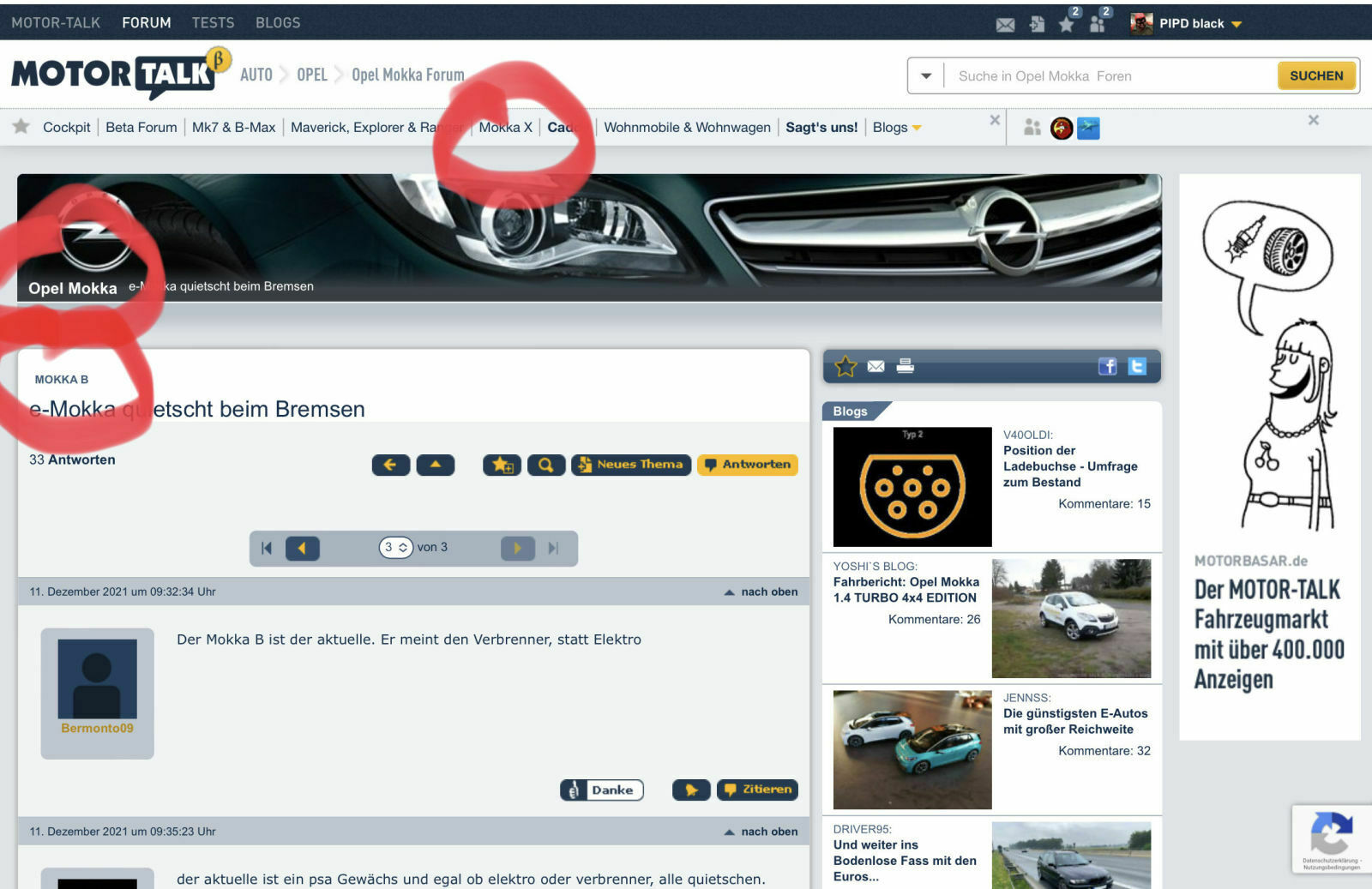Click 'nach oben' on 09:35:23 post
The image size is (1372, 889).
(761, 832)
